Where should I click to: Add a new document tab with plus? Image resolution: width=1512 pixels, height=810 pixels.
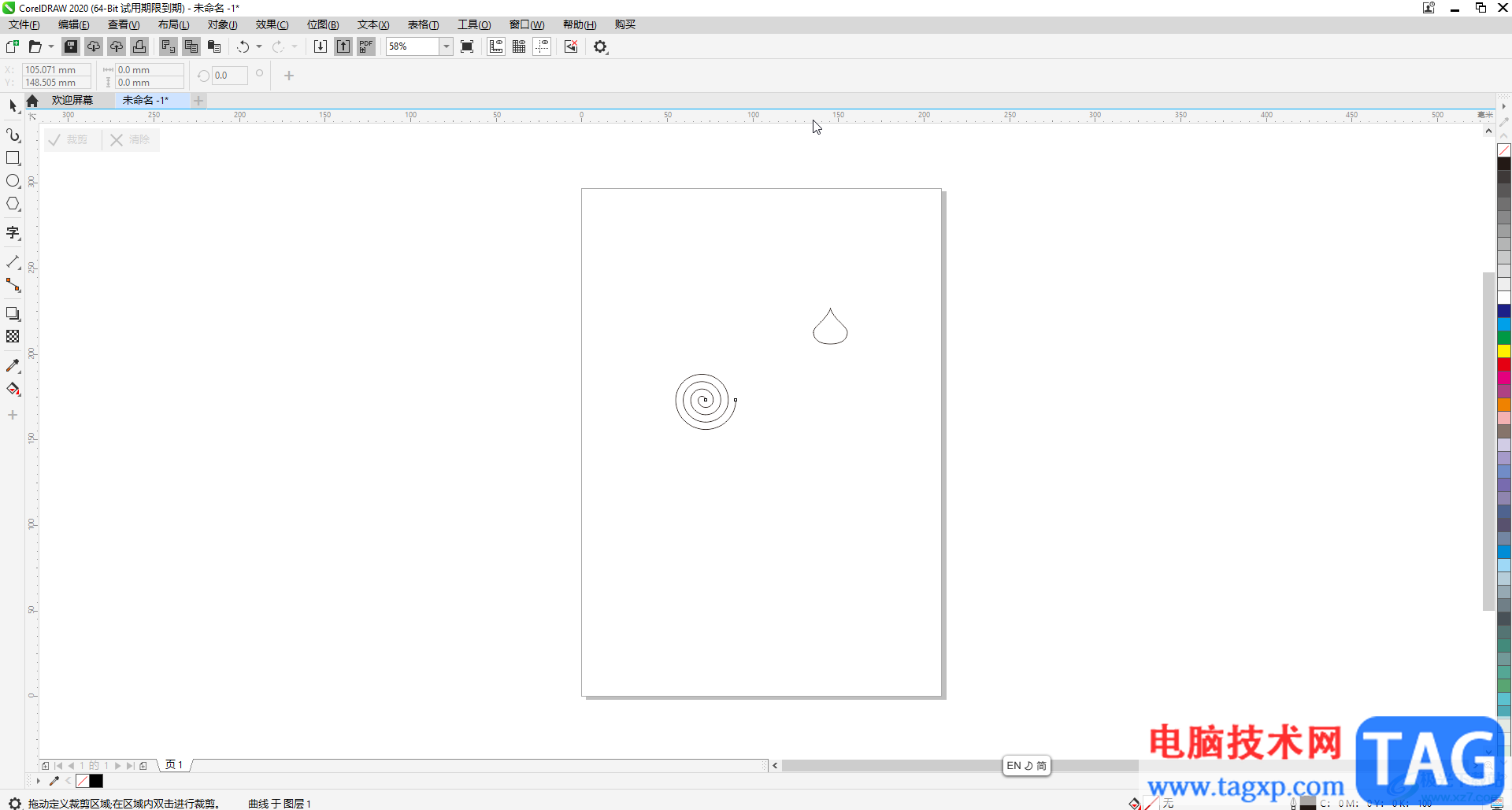click(199, 100)
